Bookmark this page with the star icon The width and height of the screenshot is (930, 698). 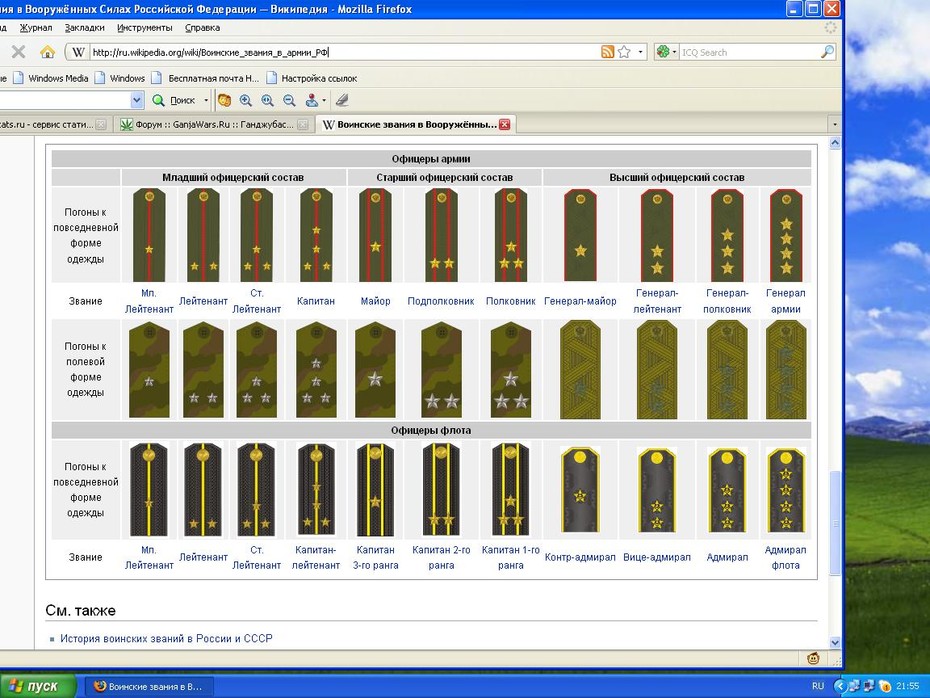pyautogui.click(x=624, y=52)
